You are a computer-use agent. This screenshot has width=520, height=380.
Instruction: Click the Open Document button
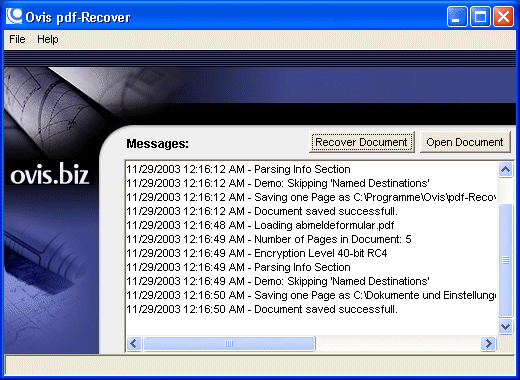465,142
